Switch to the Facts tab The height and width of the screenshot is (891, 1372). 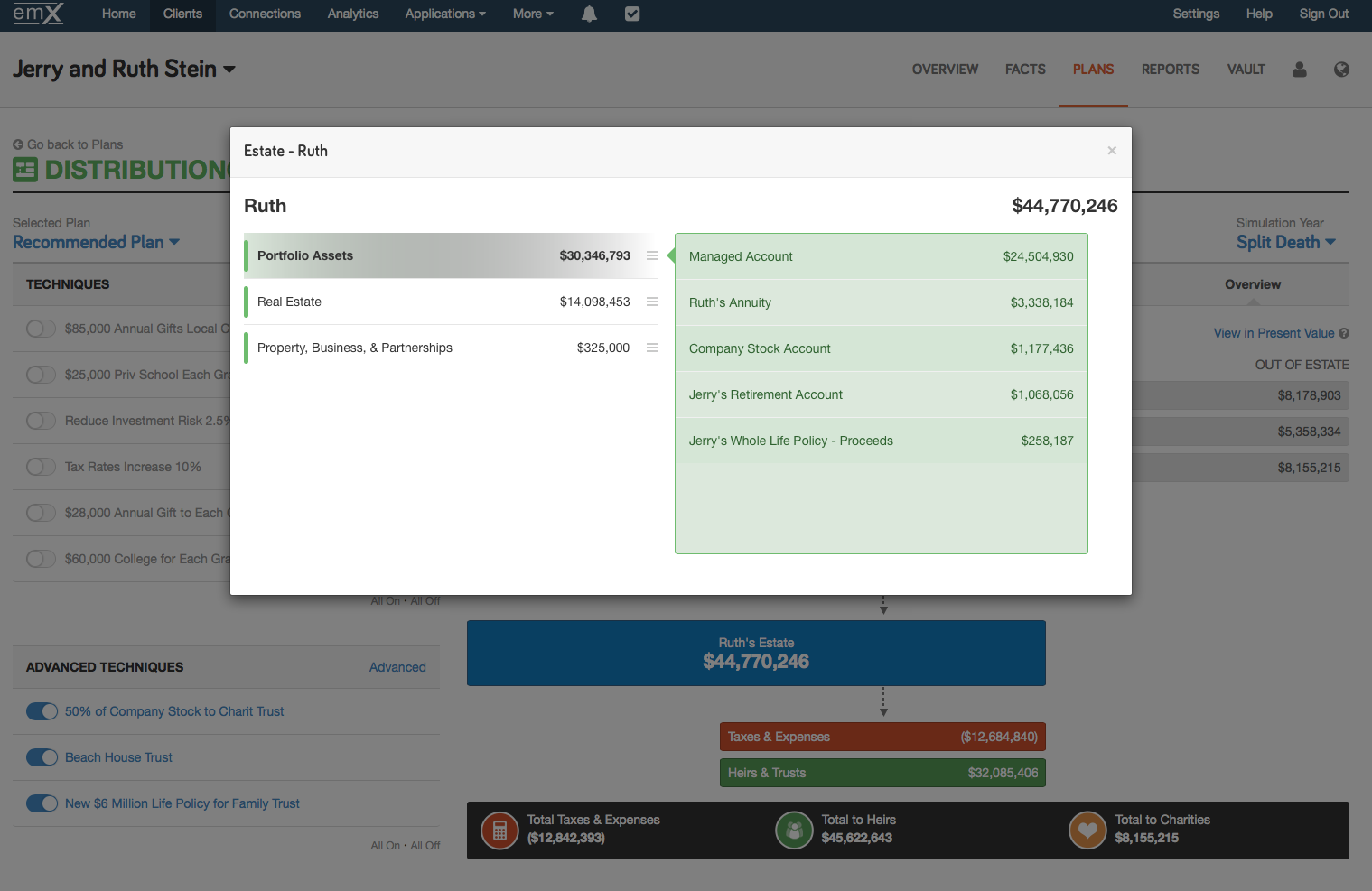tap(1025, 70)
